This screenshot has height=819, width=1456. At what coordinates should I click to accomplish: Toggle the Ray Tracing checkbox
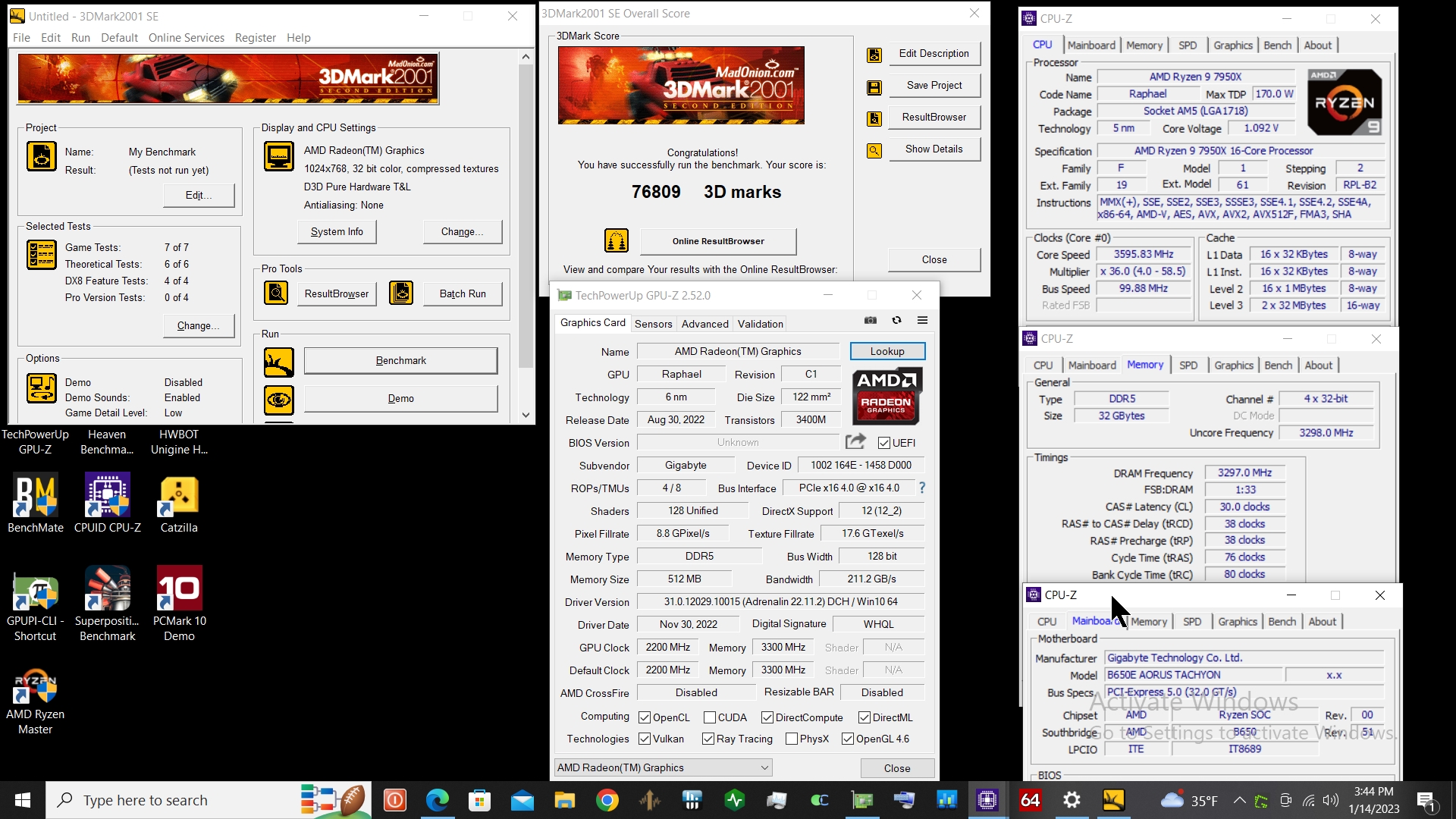[x=708, y=739]
